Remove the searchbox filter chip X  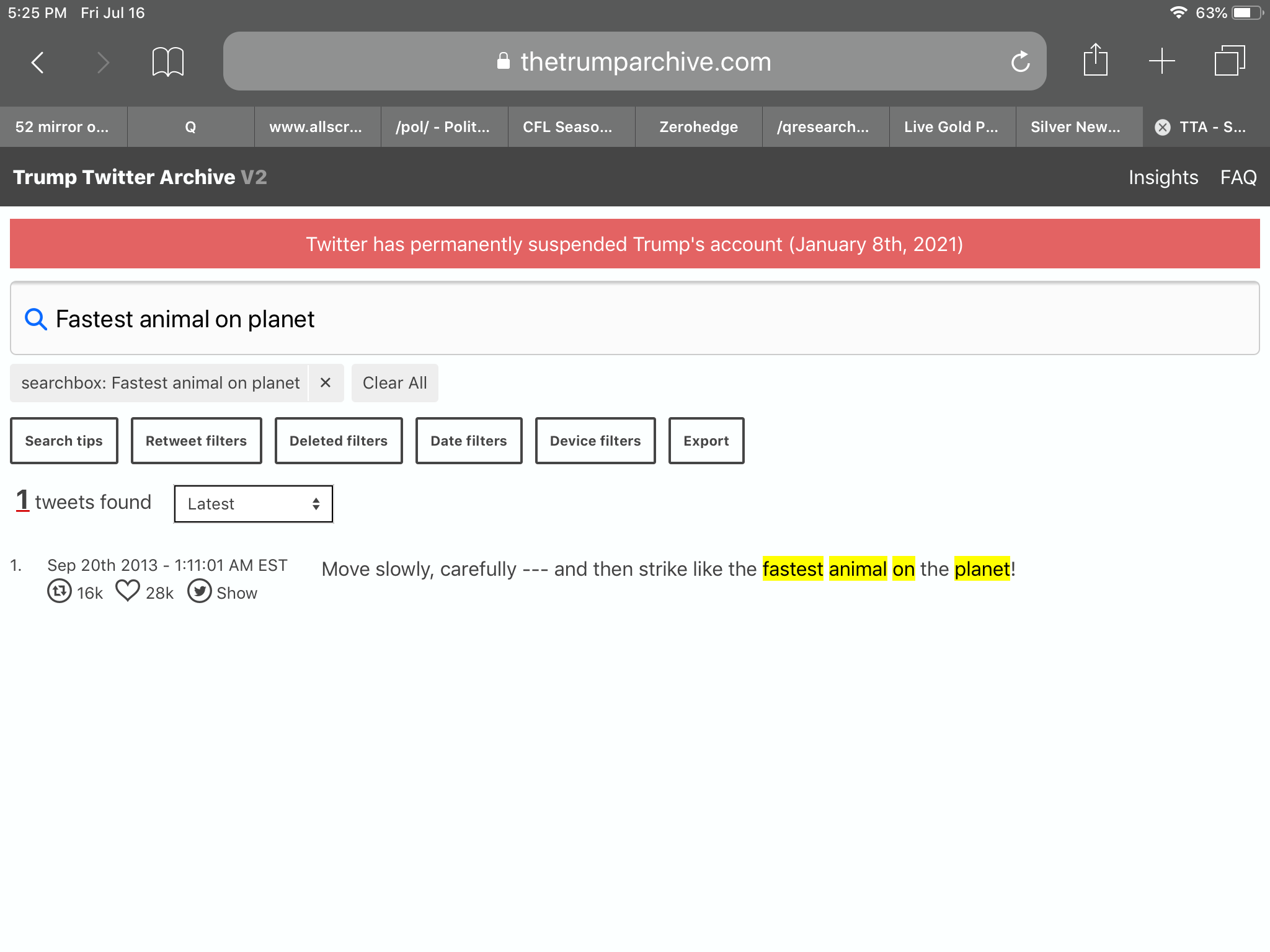[x=326, y=383]
